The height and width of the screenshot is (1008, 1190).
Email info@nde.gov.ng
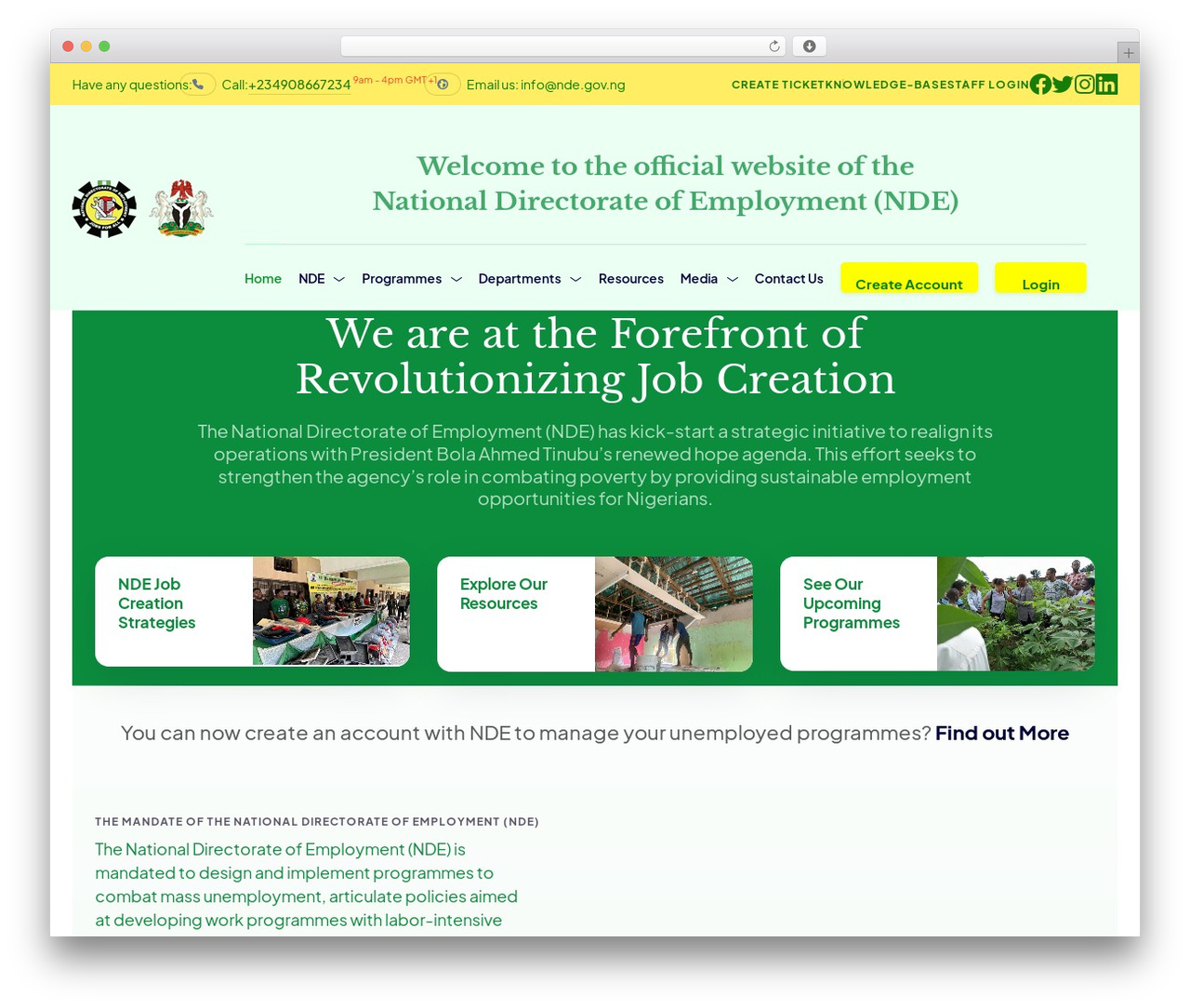(x=573, y=85)
